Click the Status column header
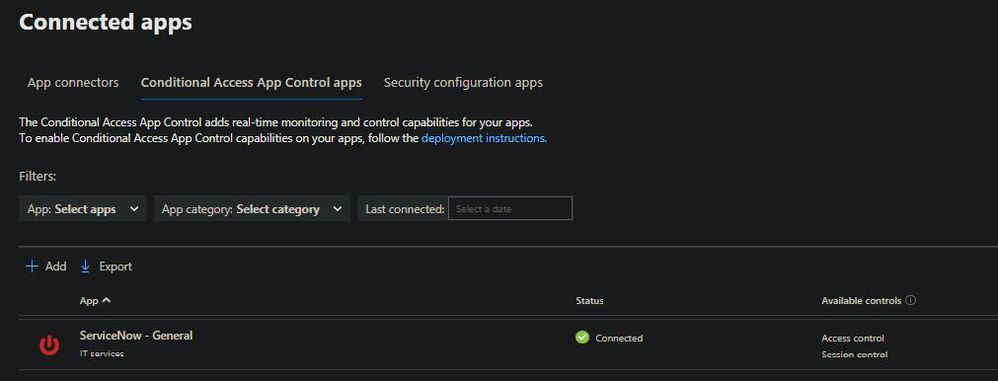The height and width of the screenshot is (381, 998). point(589,300)
